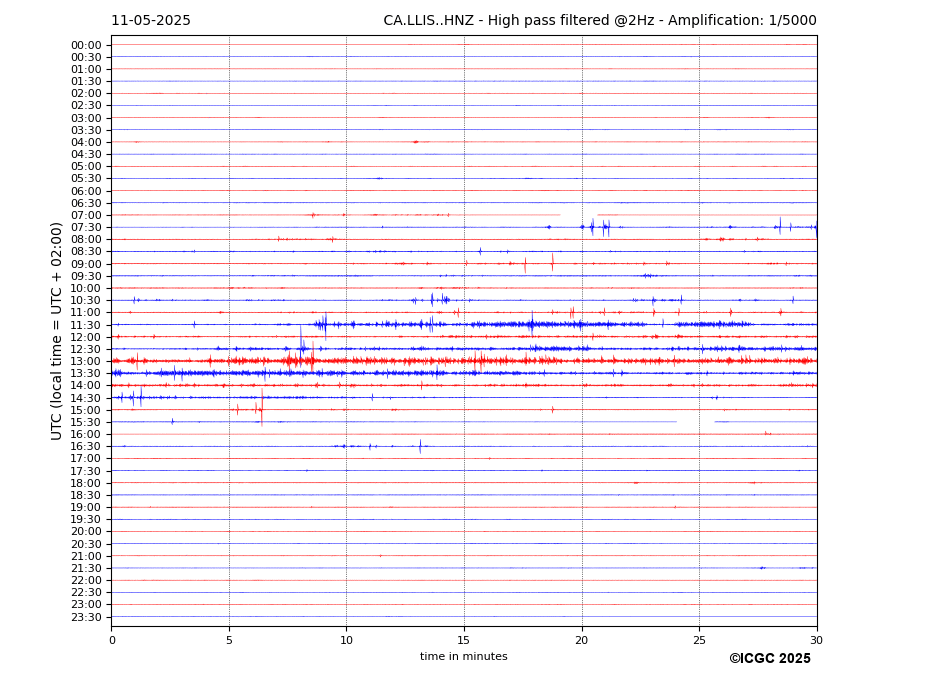This screenshot has width=927, height=696.
Task: Click the 19:00 time row label
Action: pos(86,507)
